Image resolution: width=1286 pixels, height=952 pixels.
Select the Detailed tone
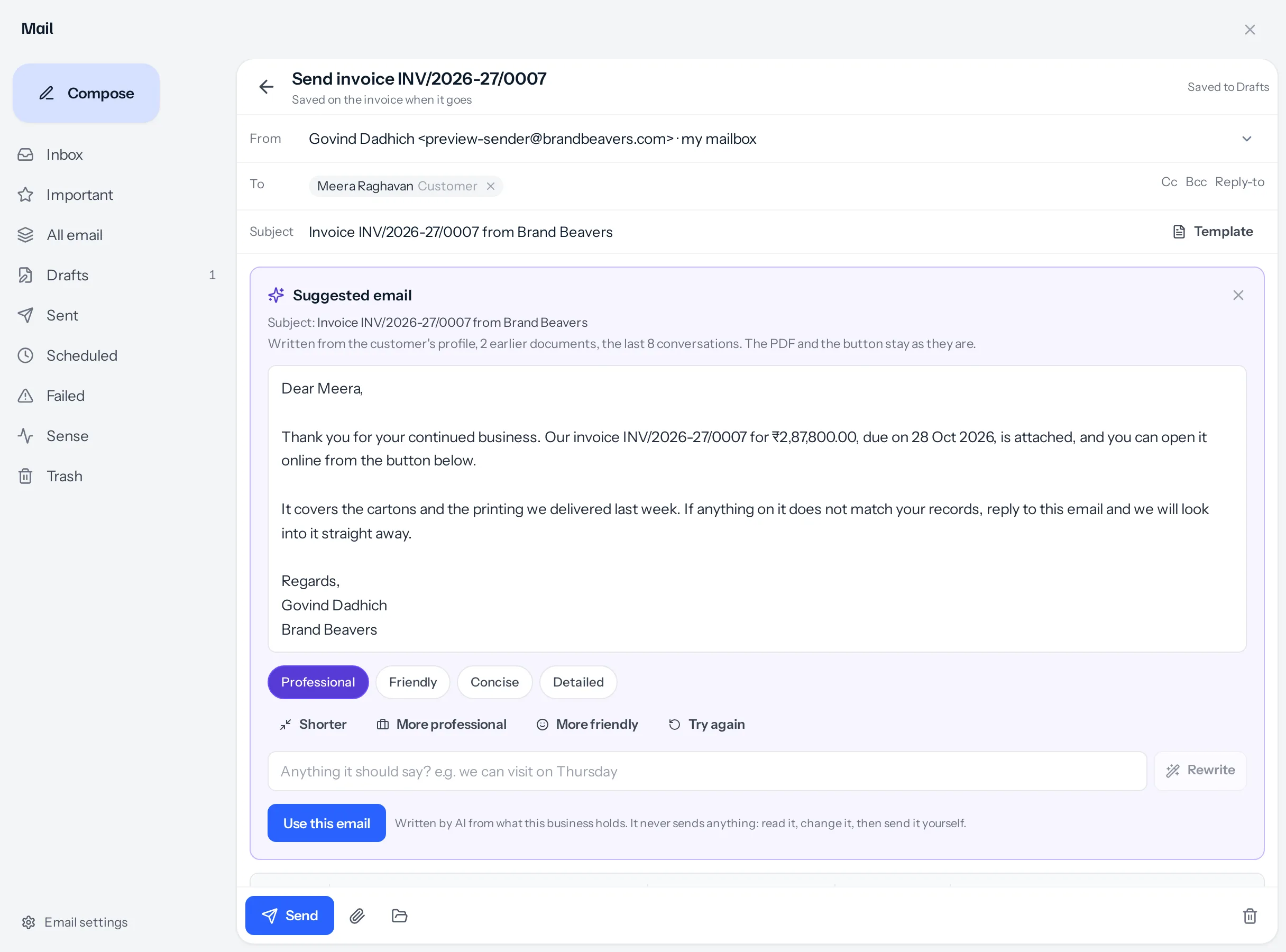coord(578,682)
